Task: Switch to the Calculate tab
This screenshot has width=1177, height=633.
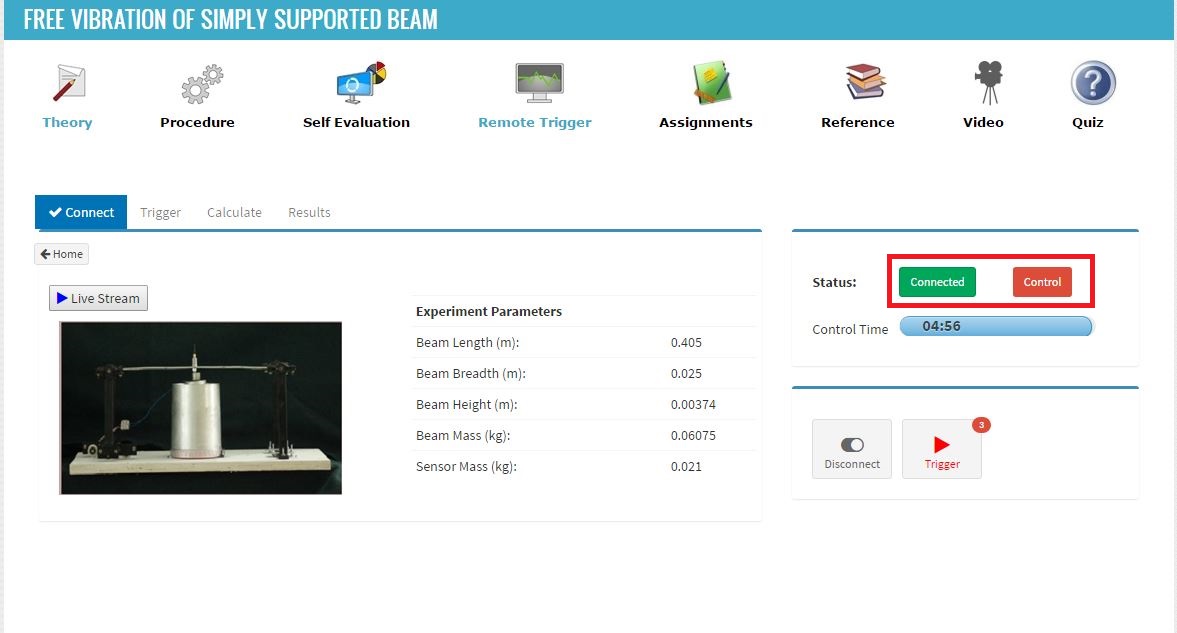Action: [234, 213]
